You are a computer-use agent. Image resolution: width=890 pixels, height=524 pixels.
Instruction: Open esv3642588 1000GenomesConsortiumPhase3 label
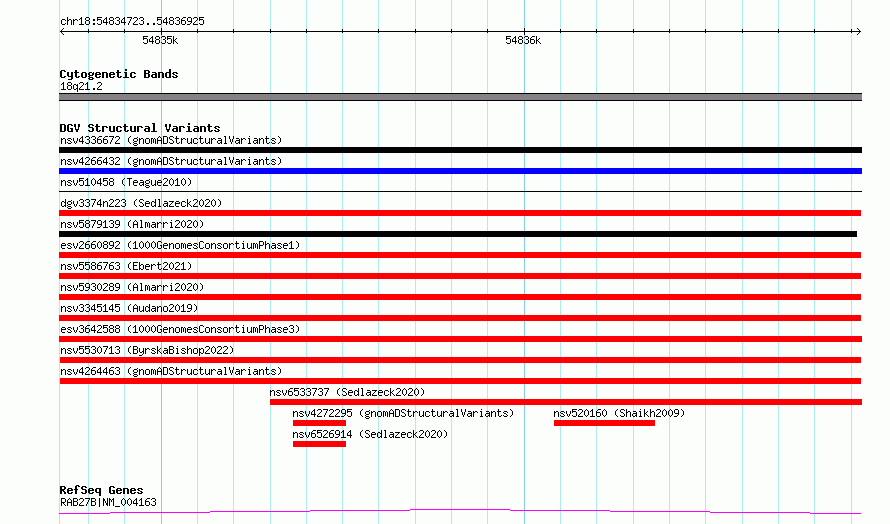[180, 329]
